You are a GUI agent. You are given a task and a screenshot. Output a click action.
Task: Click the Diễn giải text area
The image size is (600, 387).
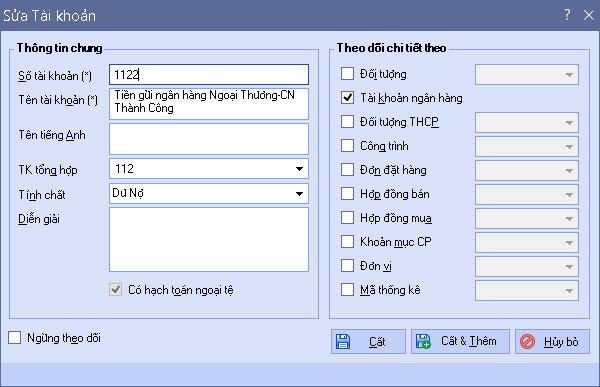coord(209,240)
